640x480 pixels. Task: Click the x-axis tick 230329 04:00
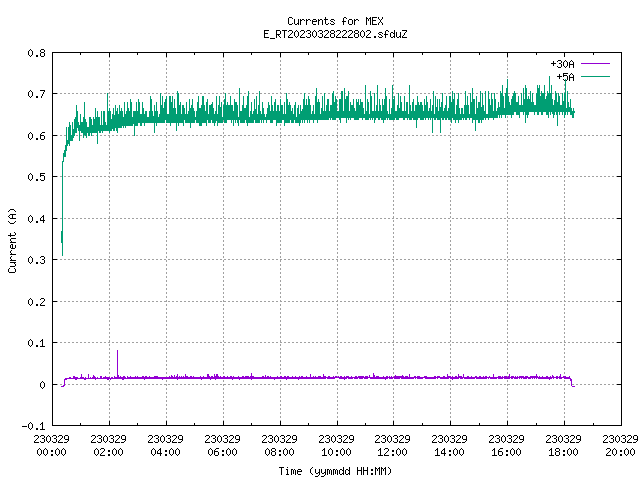(x=165, y=445)
